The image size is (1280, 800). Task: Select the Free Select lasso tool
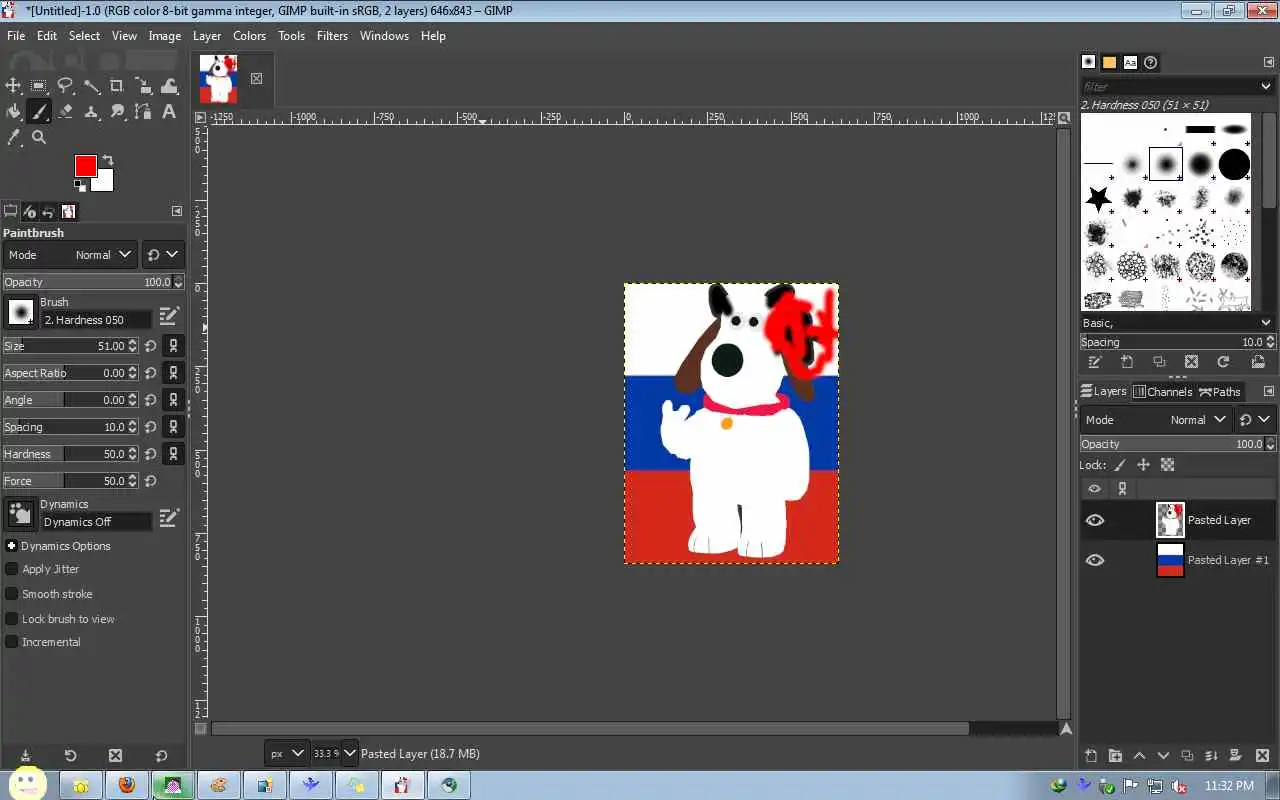pyautogui.click(x=65, y=86)
